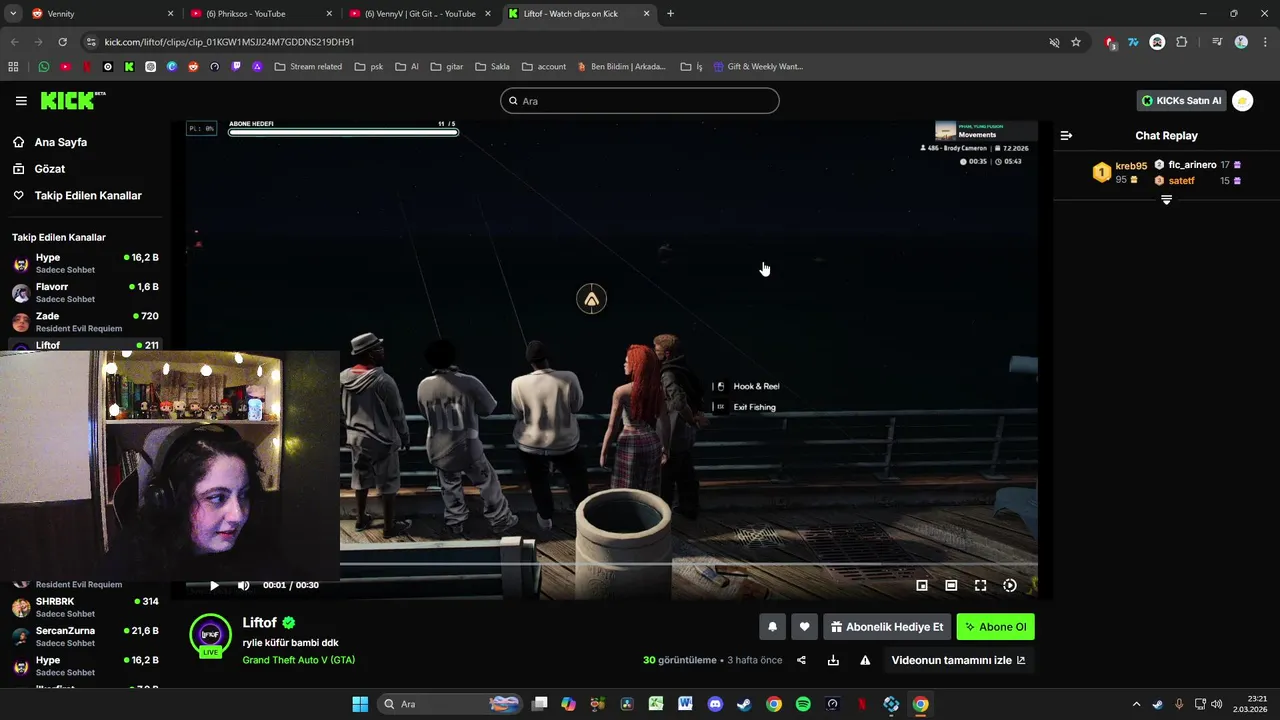Open Liftof's live avatar

click(210, 635)
